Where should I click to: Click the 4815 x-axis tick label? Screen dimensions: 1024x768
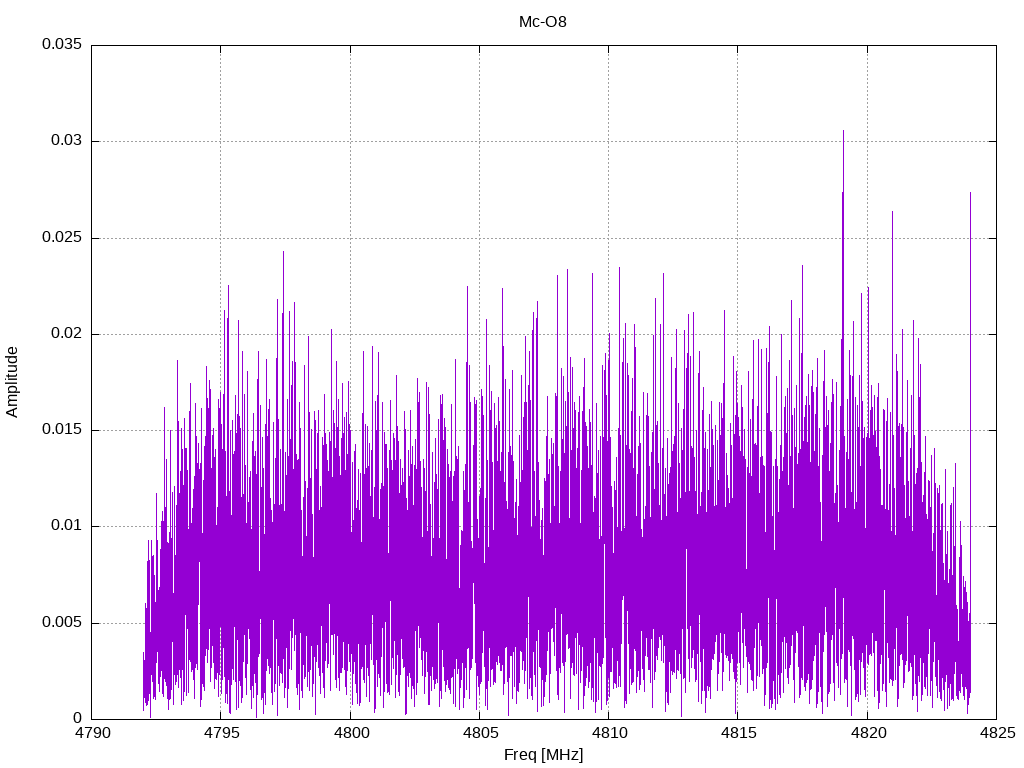coord(737,734)
